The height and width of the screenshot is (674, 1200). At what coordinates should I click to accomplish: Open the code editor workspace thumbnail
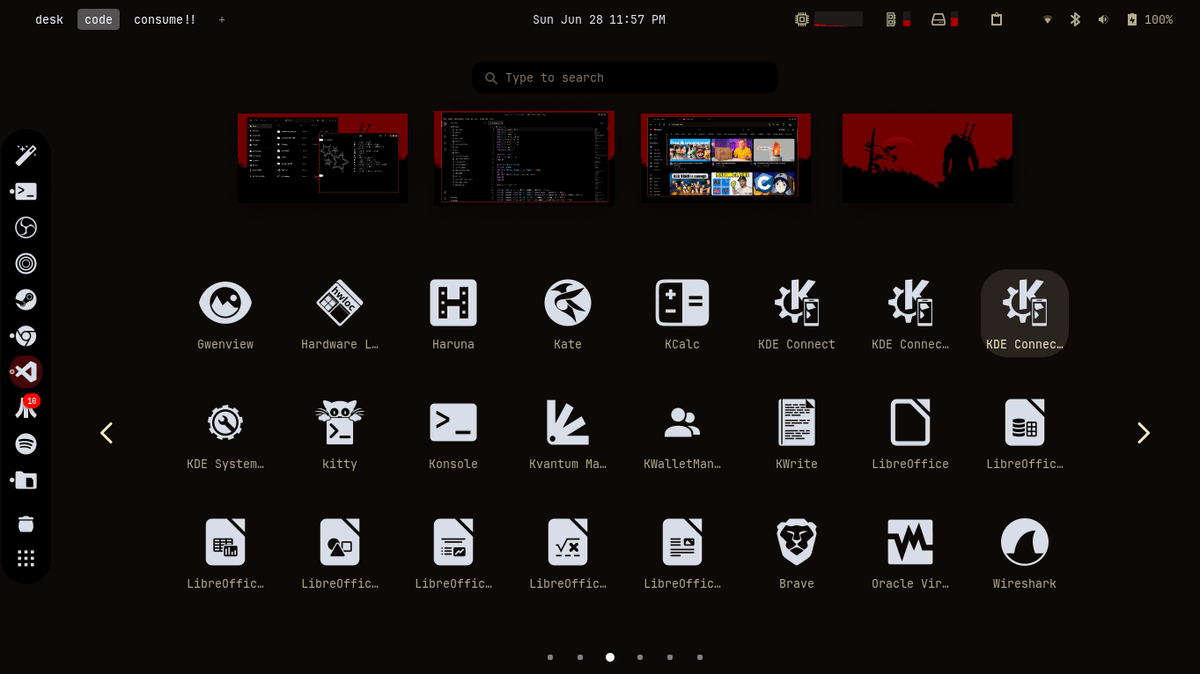coord(524,158)
